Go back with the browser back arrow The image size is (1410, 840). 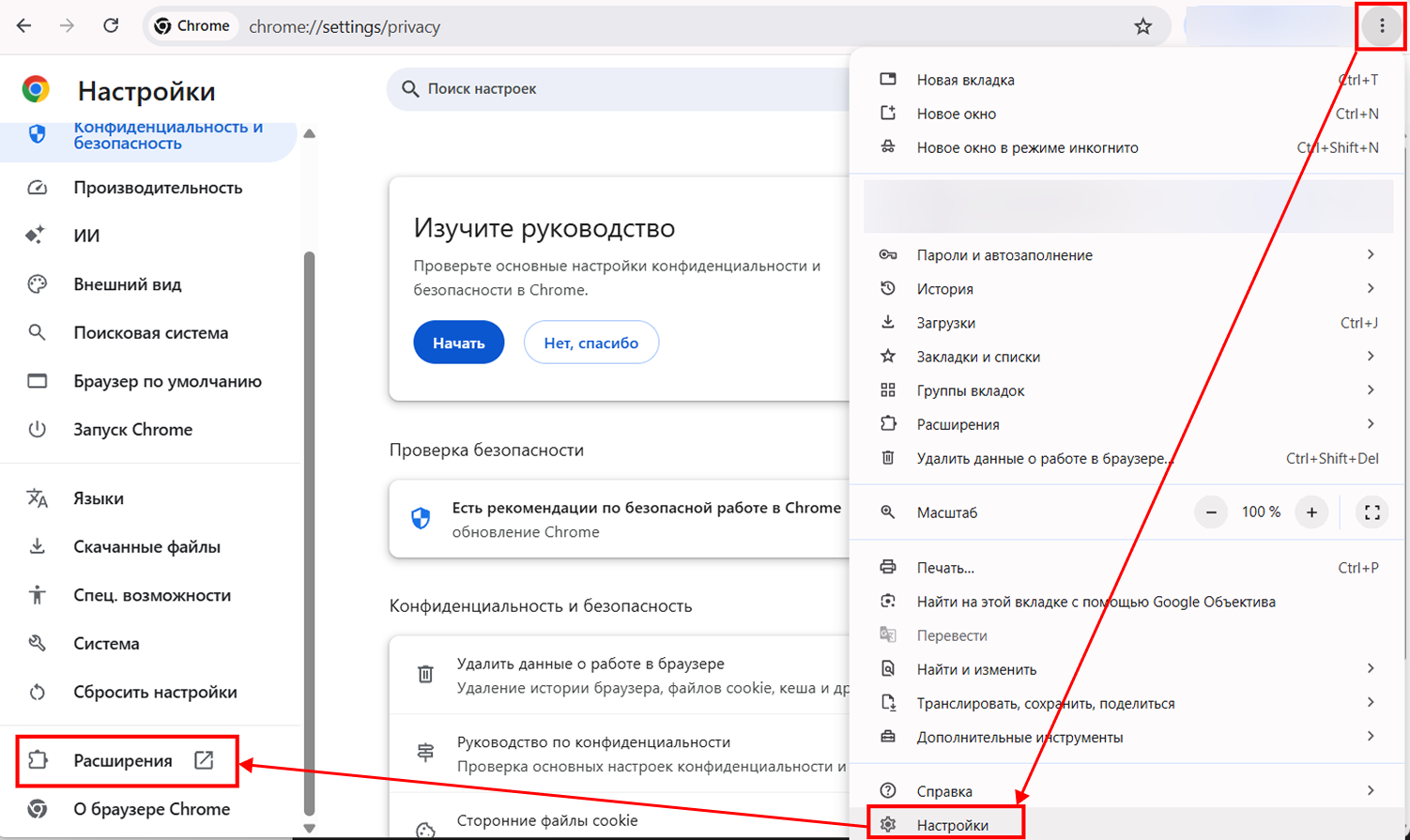23,26
